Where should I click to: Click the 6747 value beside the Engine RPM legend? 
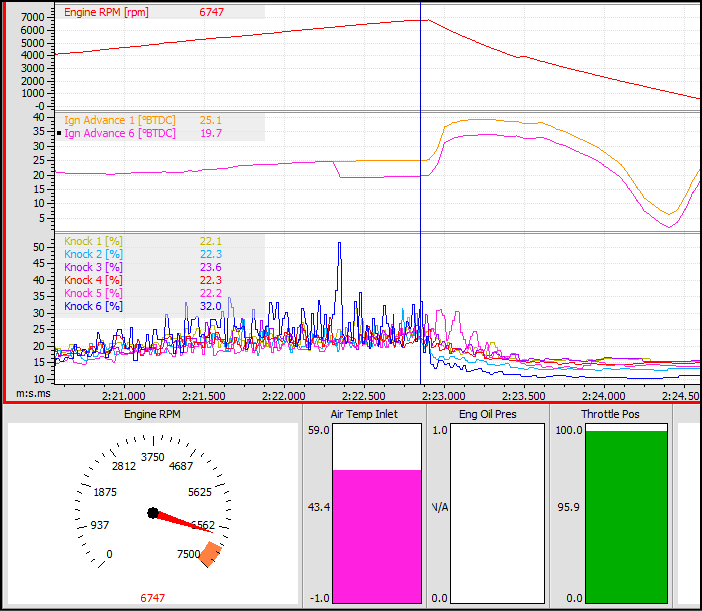coord(211,12)
